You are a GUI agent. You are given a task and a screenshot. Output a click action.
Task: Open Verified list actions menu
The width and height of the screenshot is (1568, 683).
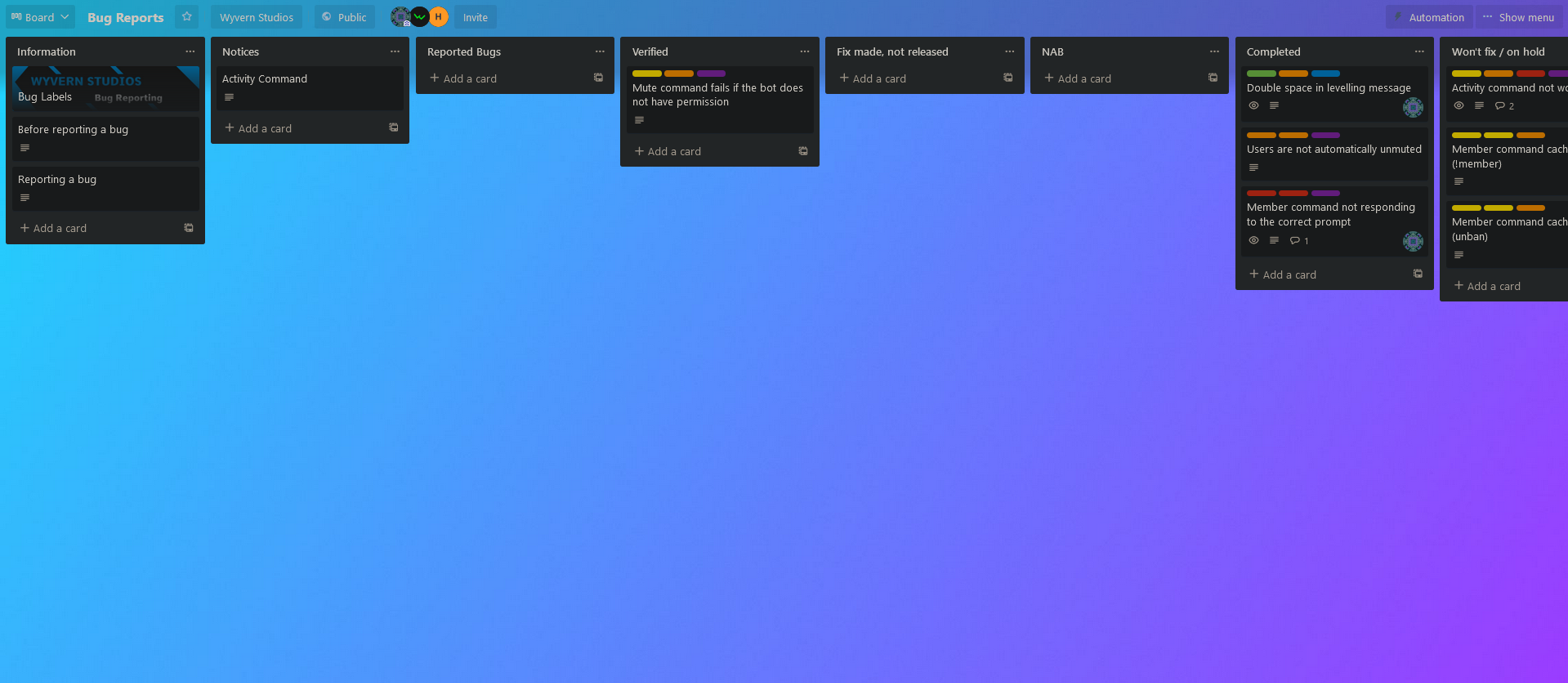(805, 51)
